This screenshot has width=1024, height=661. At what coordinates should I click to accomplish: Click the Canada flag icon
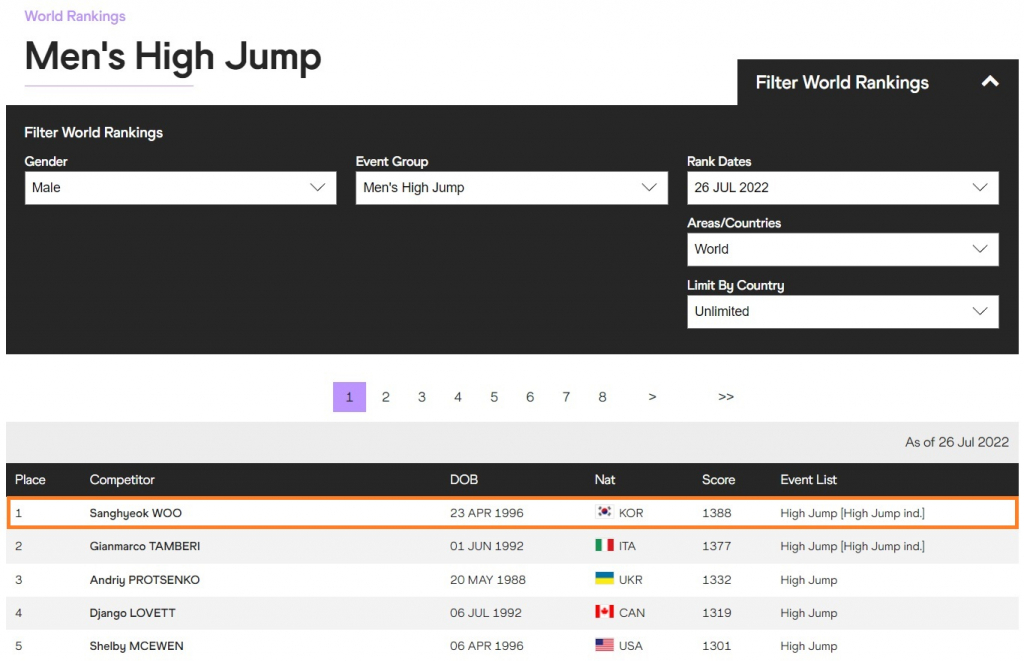point(604,613)
